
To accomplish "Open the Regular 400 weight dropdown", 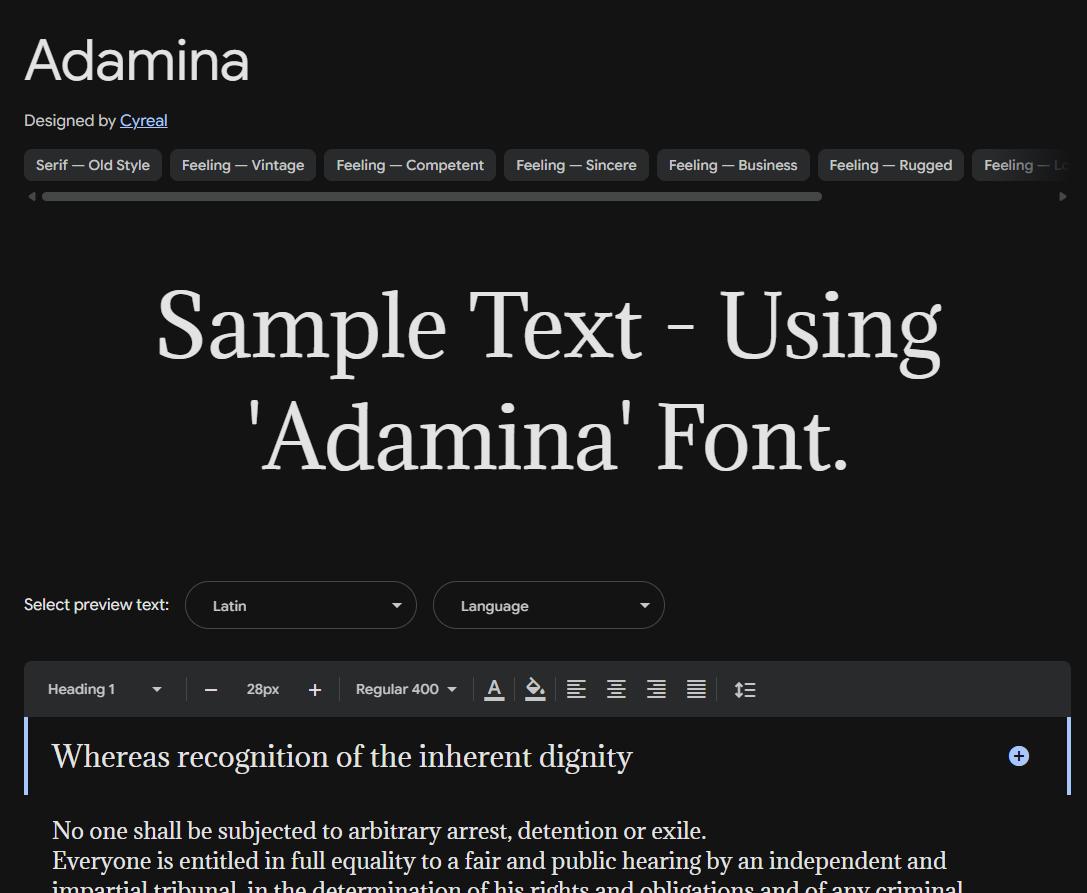I will tap(406, 689).
